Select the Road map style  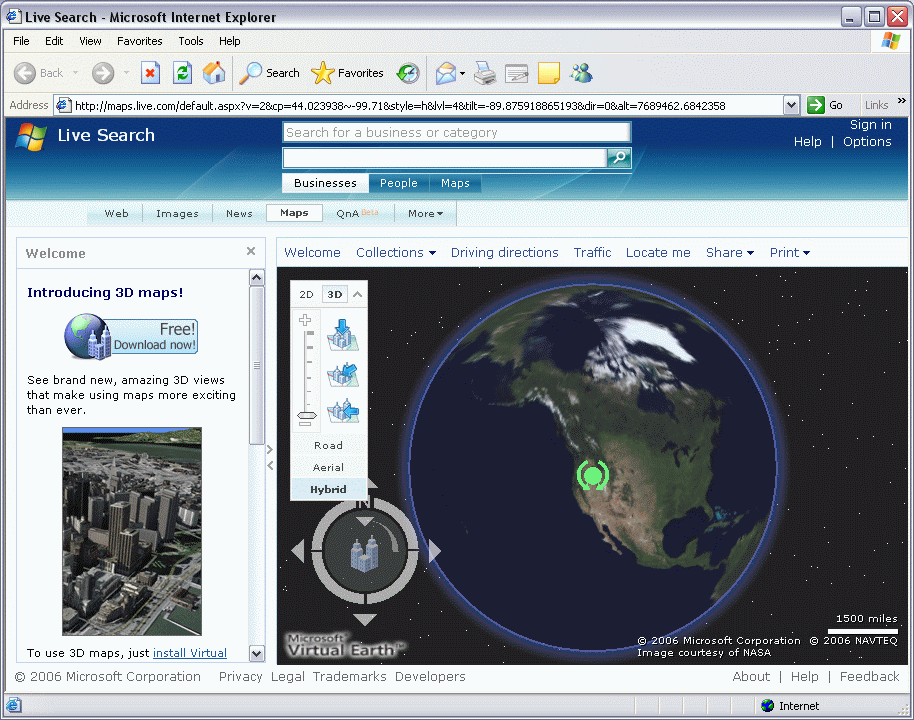pyautogui.click(x=328, y=446)
